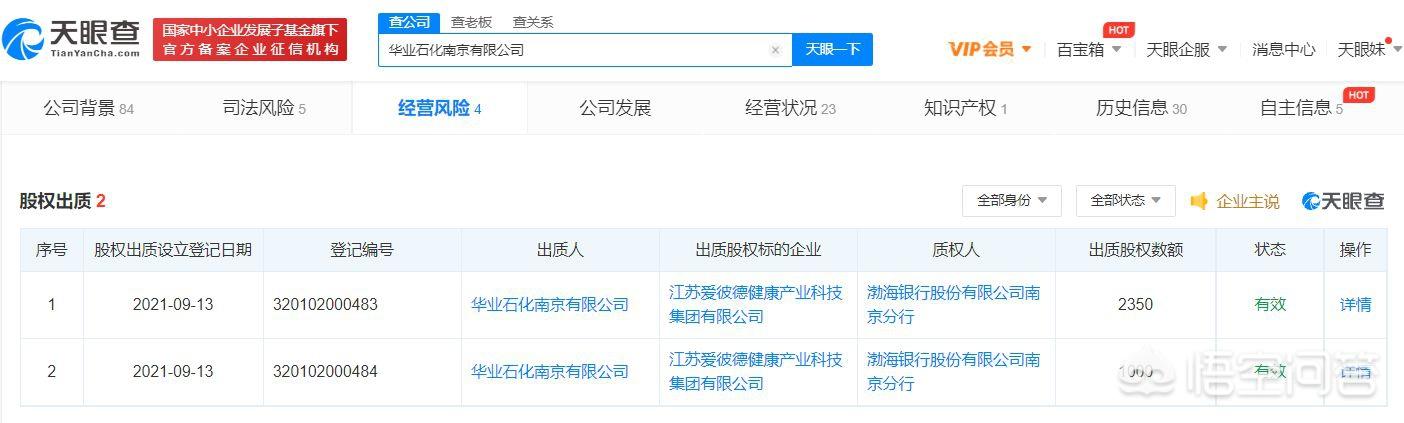Open 消息中心

[1283, 49]
